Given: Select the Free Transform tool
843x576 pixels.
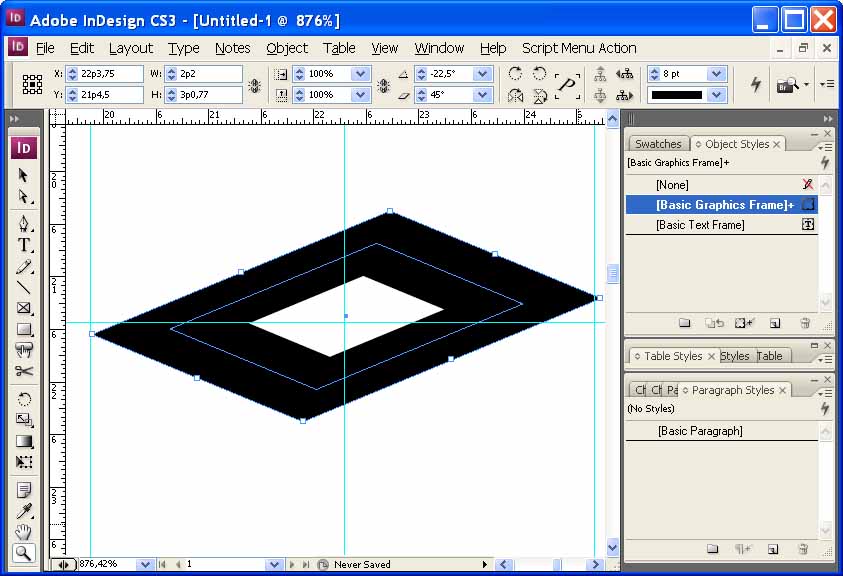Looking at the screenshot, I should click(x=23, y=462).
